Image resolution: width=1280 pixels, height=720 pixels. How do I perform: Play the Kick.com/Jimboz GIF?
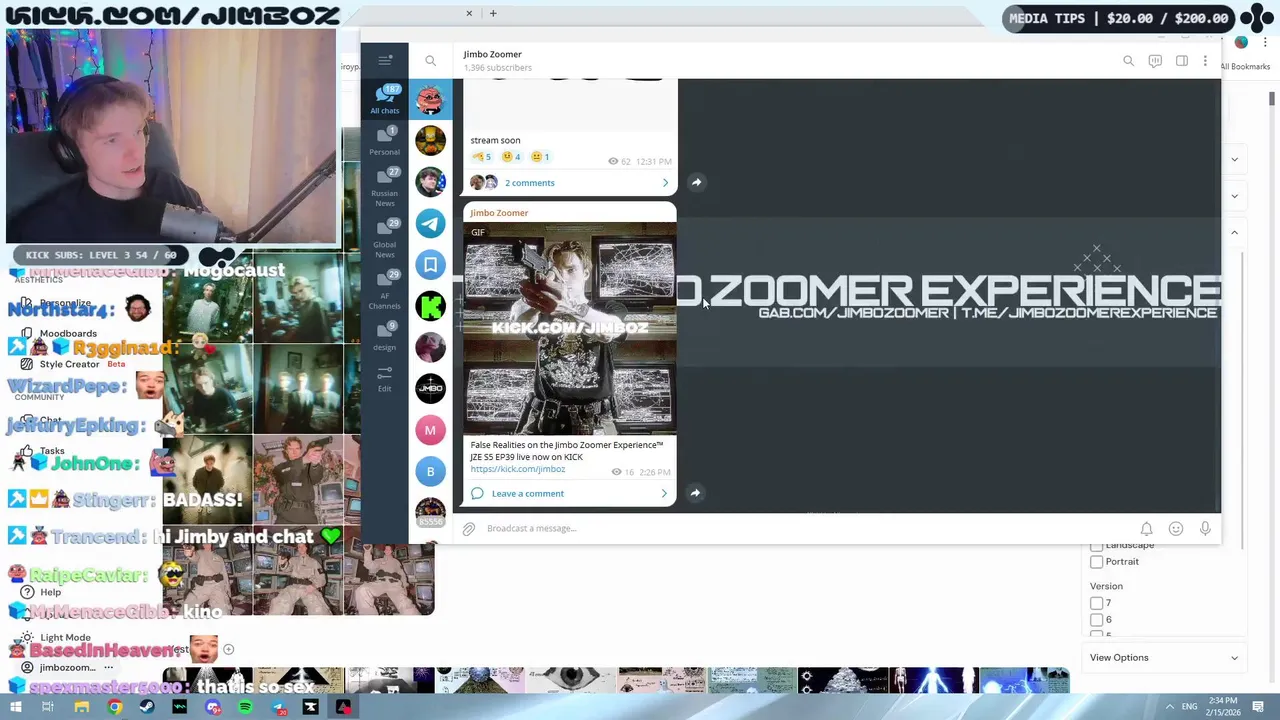570,328
